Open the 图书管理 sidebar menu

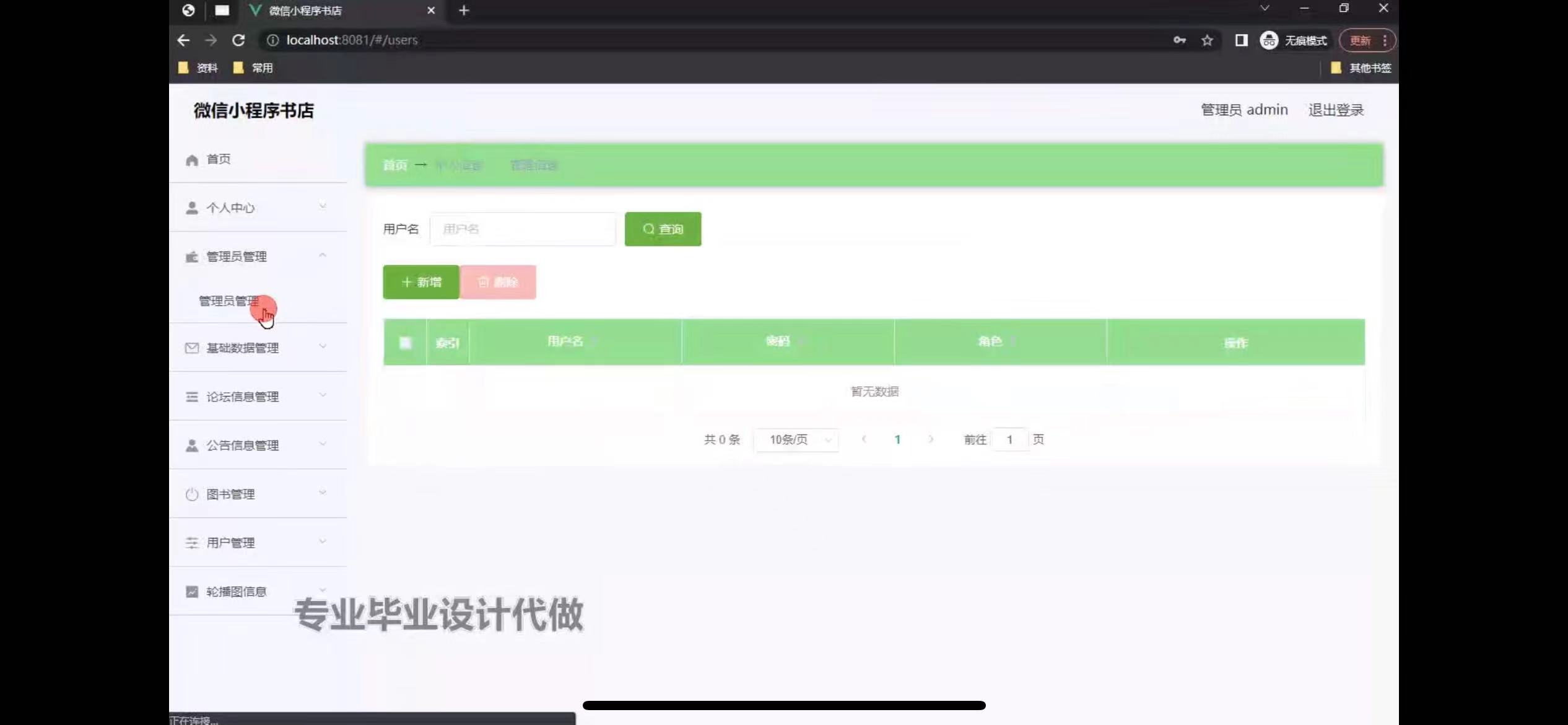tap(258, 494)
